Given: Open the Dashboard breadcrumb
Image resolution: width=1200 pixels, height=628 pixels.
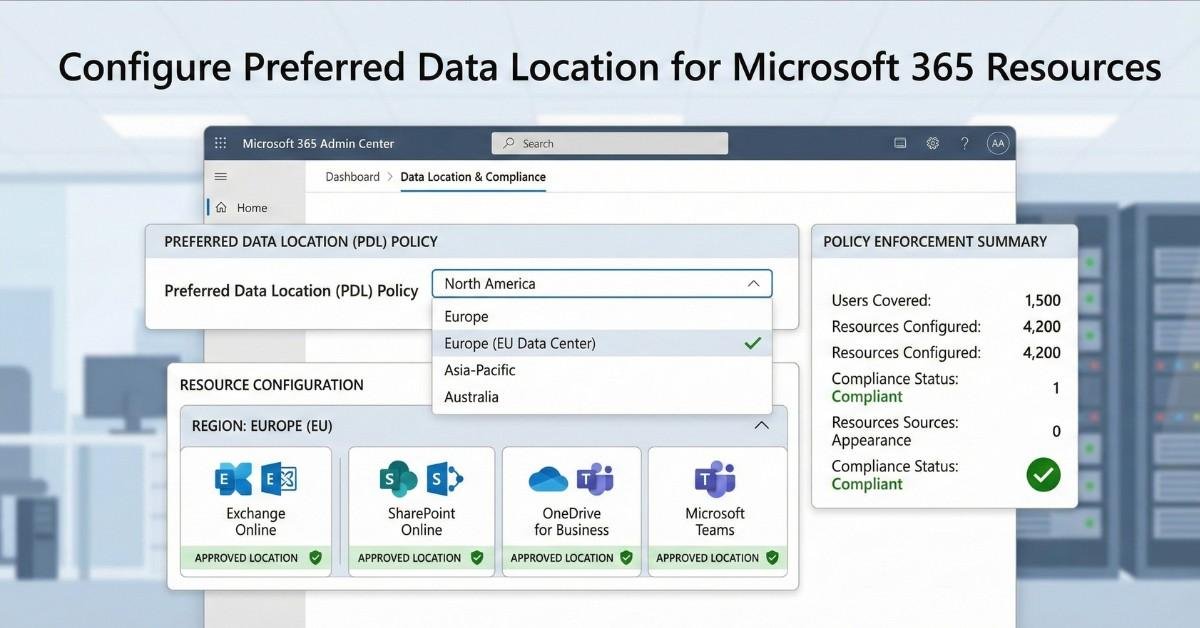Looking at the screenshot, I should [352, 176].
